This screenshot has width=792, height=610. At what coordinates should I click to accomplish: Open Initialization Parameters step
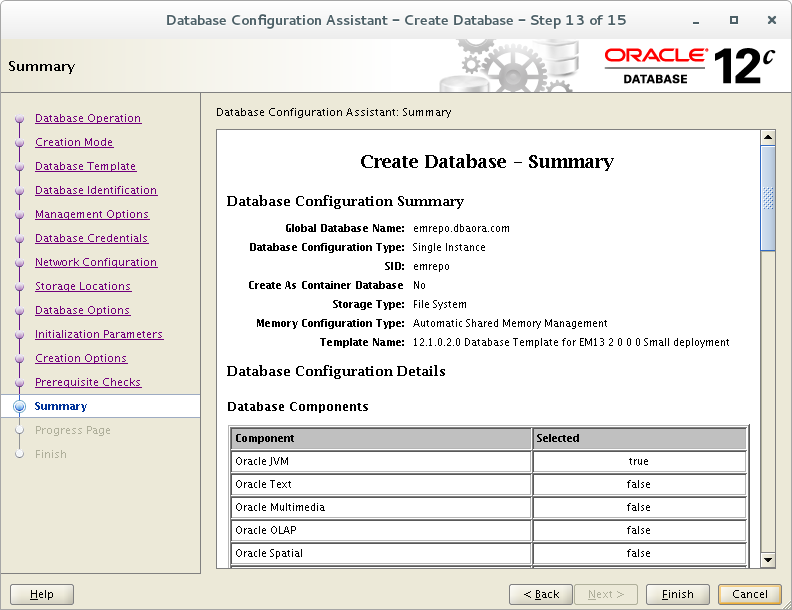pyautogui.click(x=99, y=334)
